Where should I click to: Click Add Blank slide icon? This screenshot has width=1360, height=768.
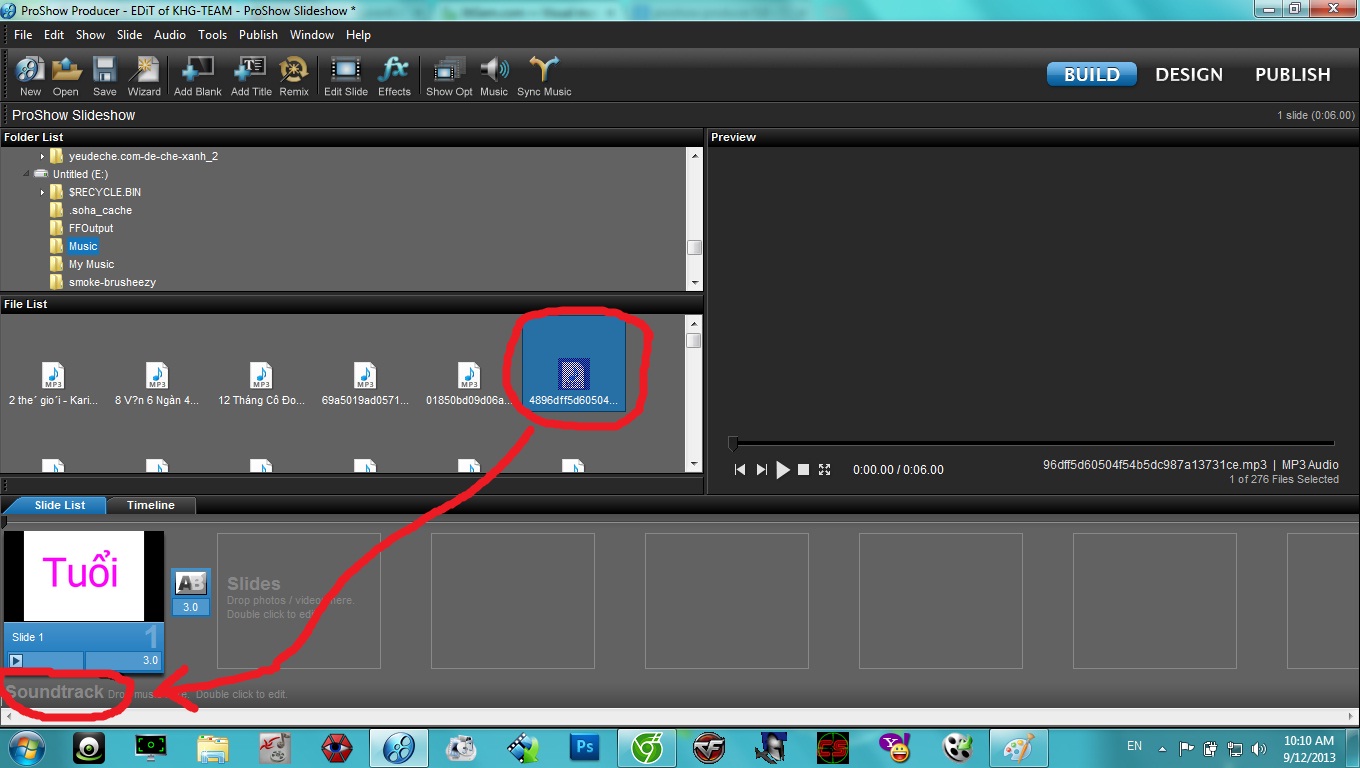197,76
